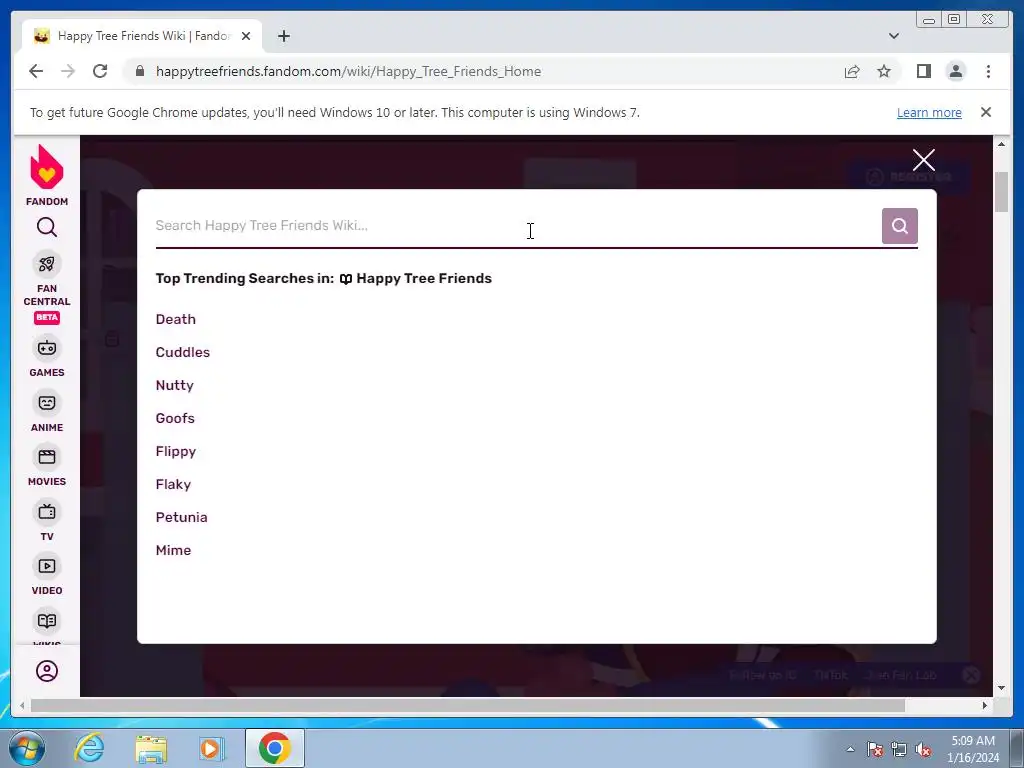
Task: Go to the Games section icon
Action: pyautogui.click(x=46, y=349)
